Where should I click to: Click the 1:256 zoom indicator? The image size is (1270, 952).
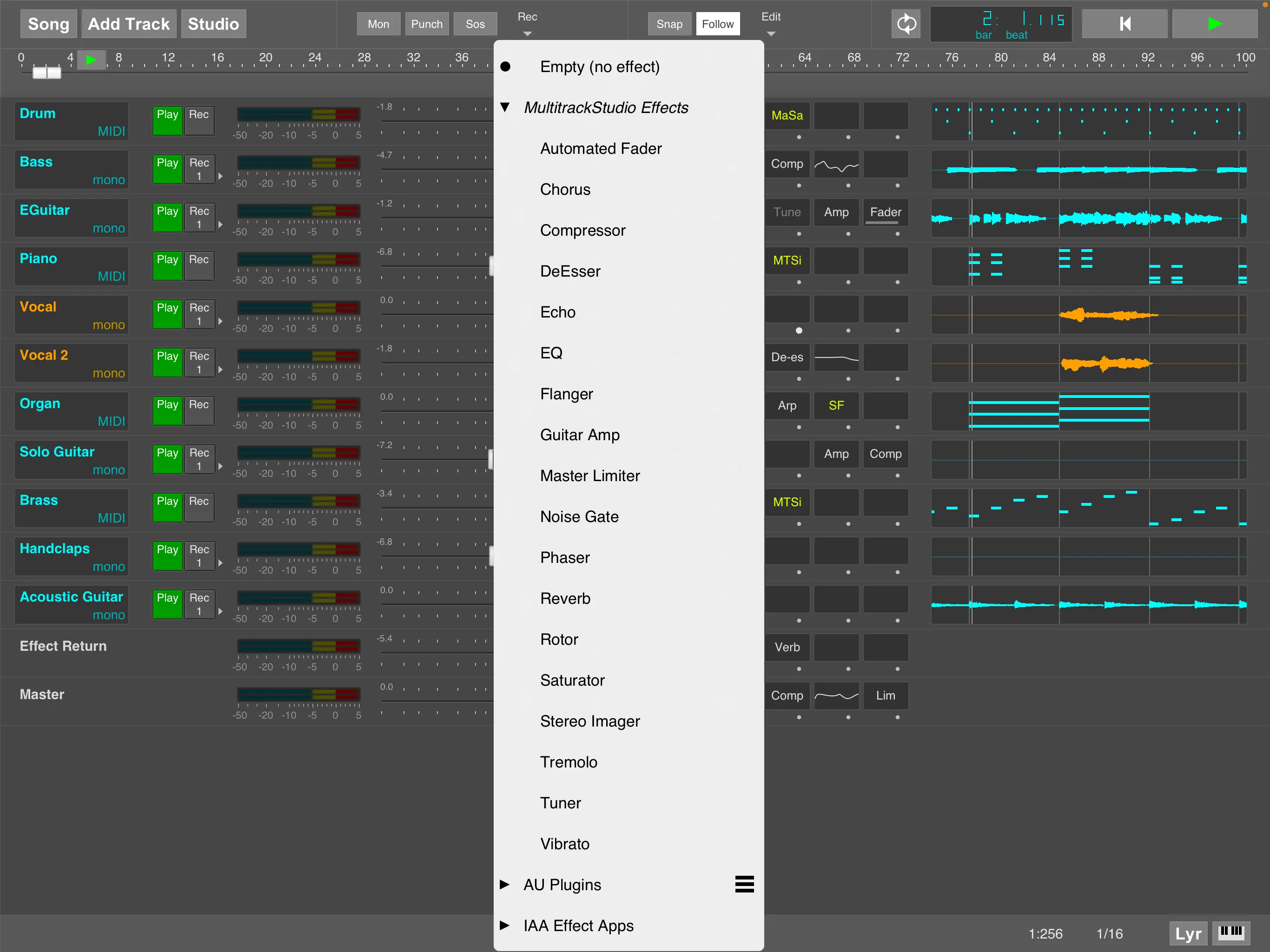click(x=1046, y=933)
